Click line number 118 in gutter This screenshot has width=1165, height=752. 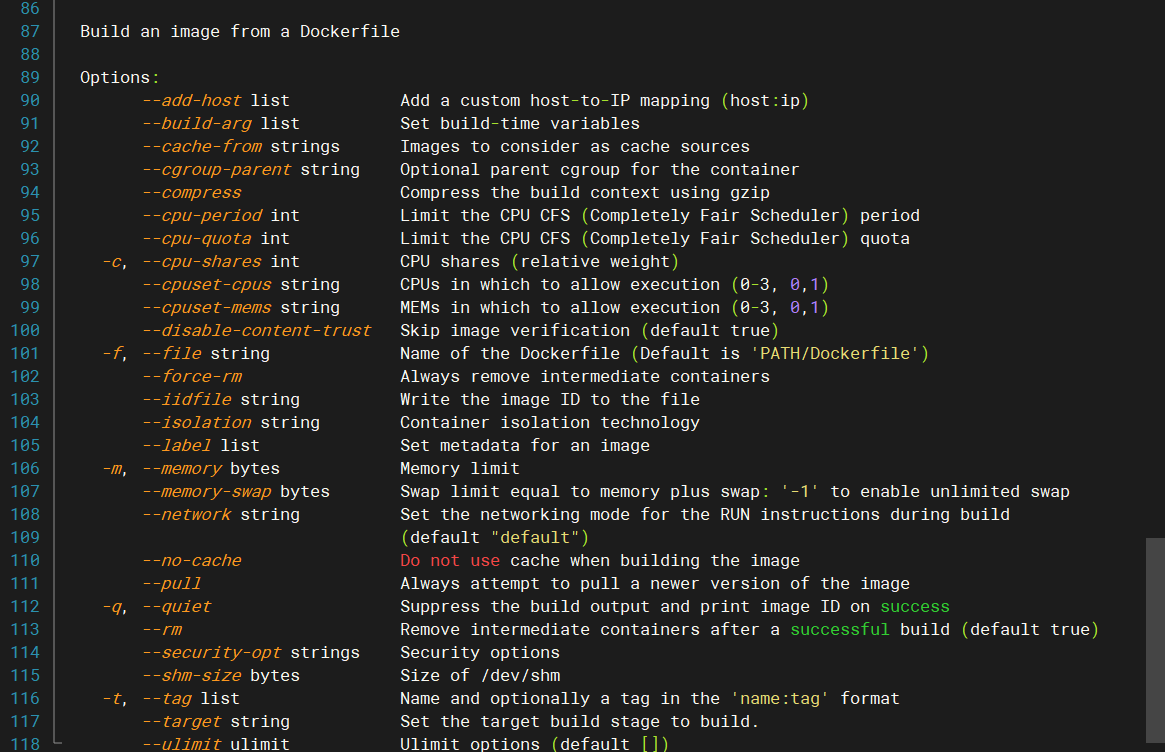coord(25,743)
